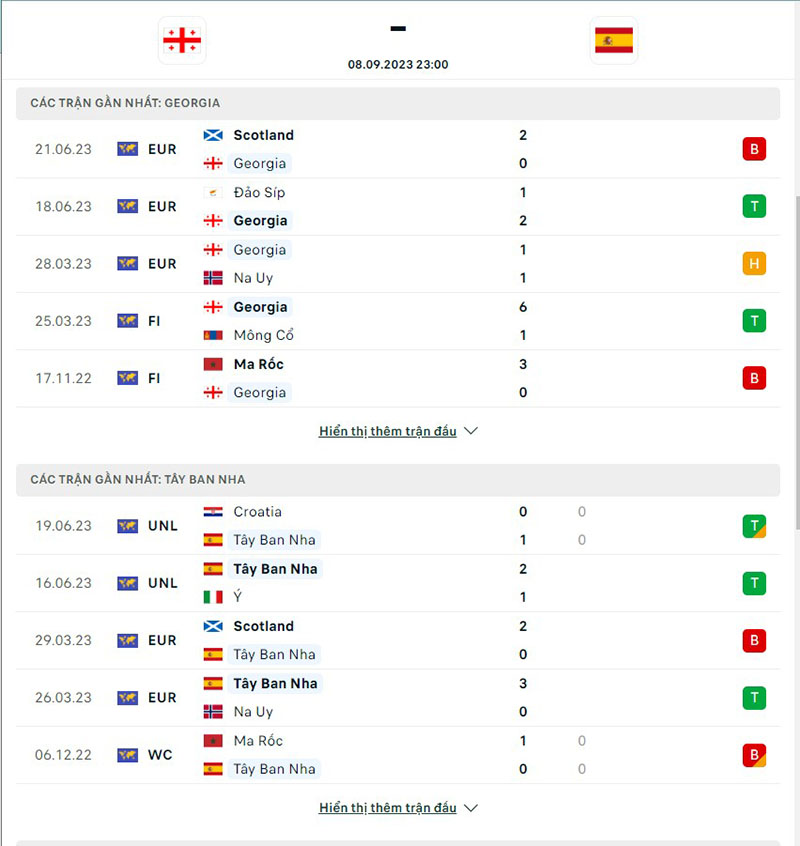Open 'Các trận gần nhất: Tây Ban Nha' header

point(138,480)
